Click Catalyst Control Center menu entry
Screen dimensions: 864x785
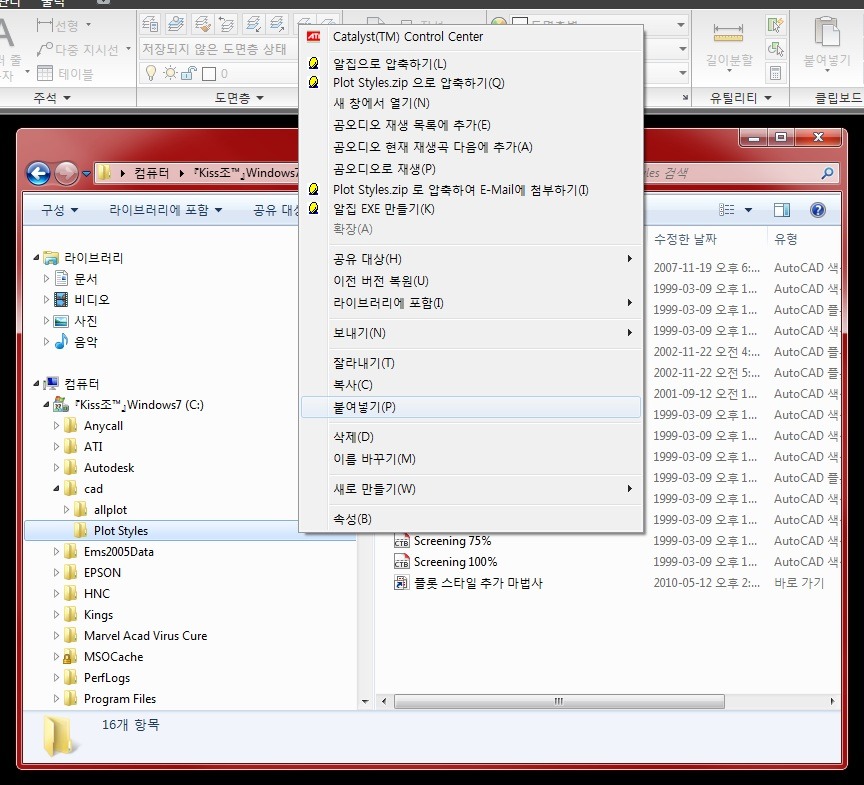click(408, 37)
